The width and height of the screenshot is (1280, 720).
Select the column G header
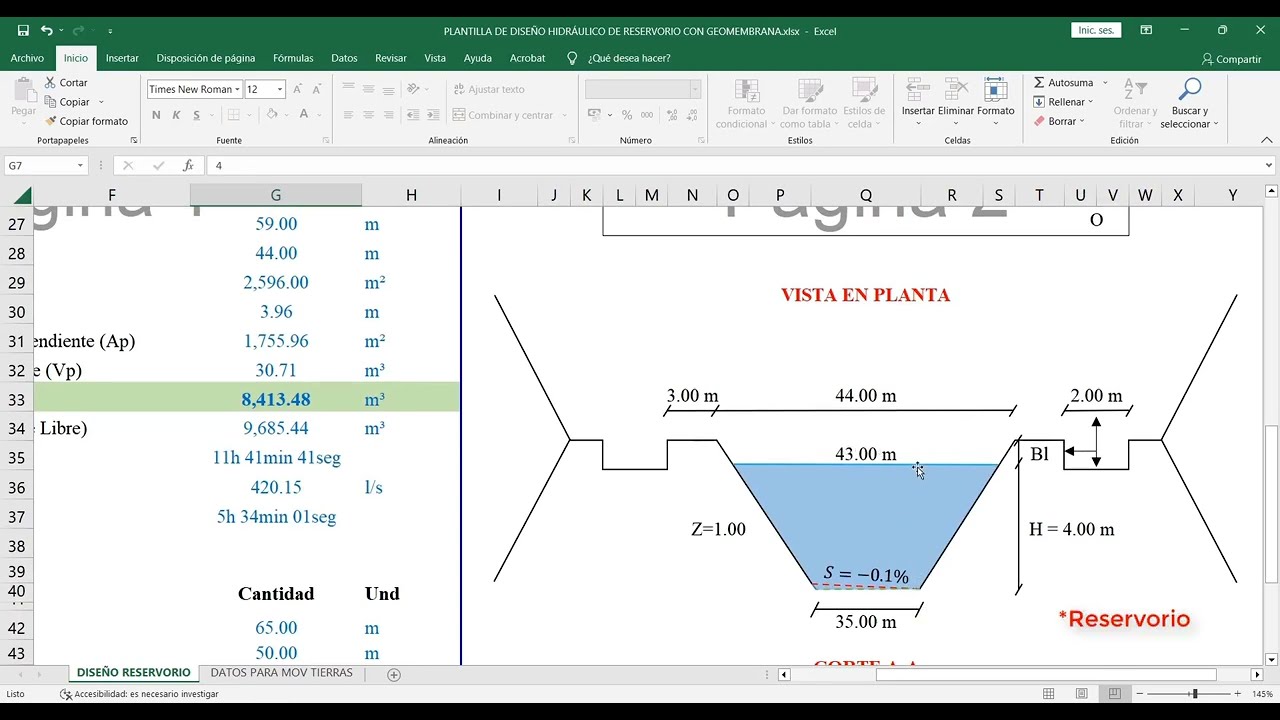[x=276, y=195]
